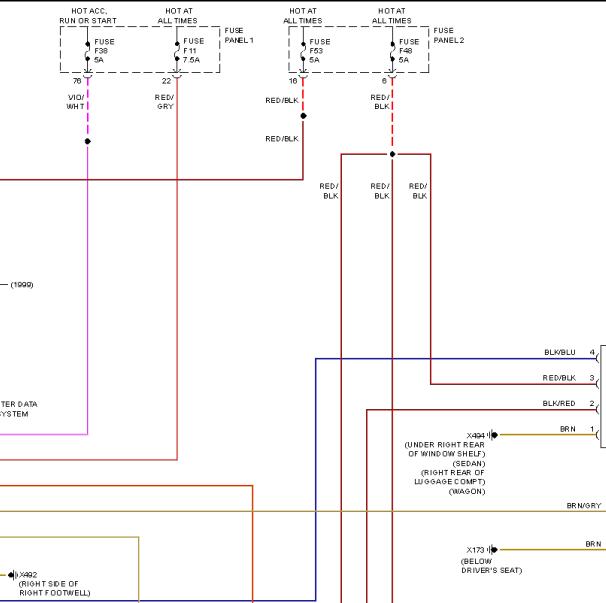The image size is (606, 603).
Task: Click the 'FUSE F53 5A' text
Action: pos(320,51)
